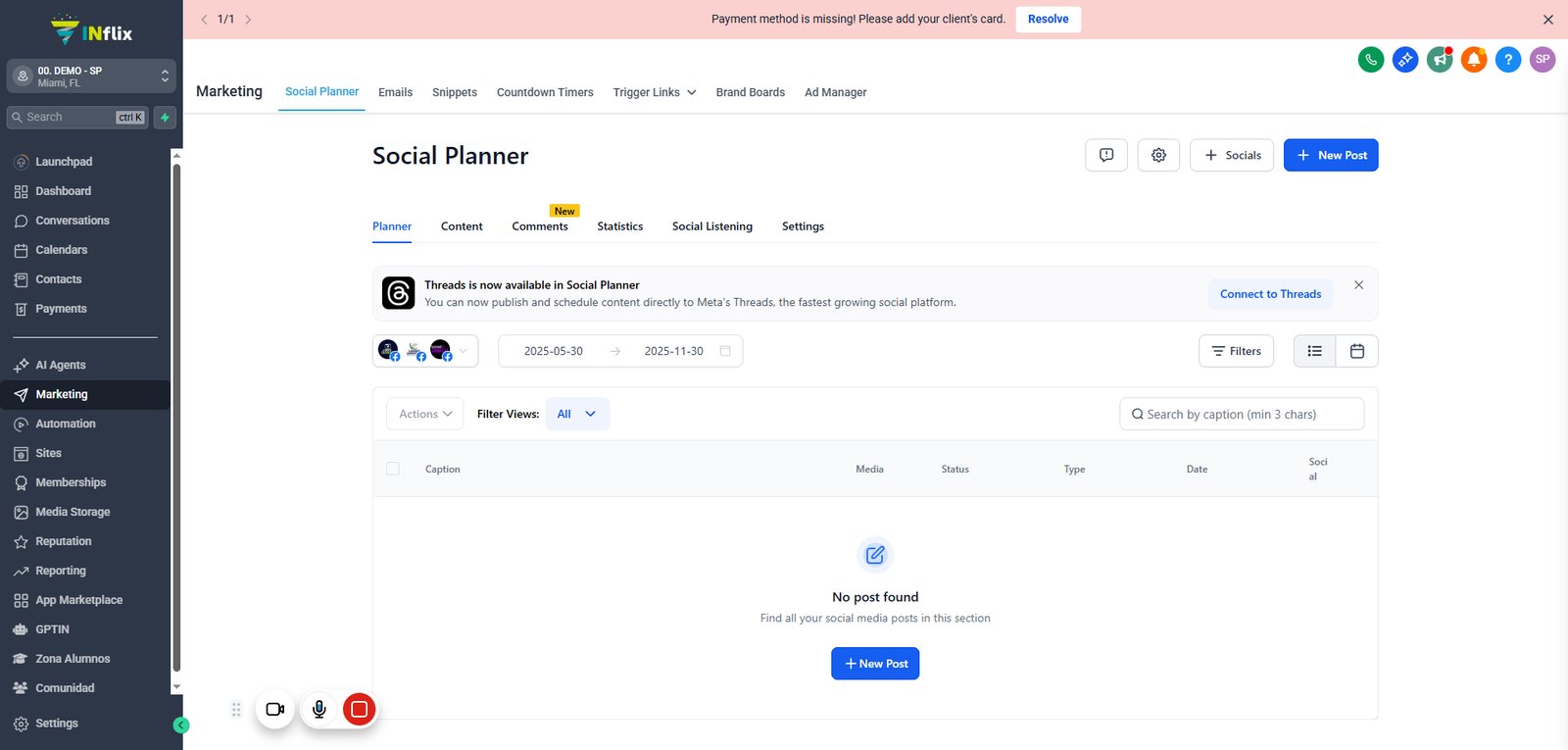Go to the Emails menu item
Image resolution: width=1568 pixels, height=750 pixels.
tap(395, 92)
